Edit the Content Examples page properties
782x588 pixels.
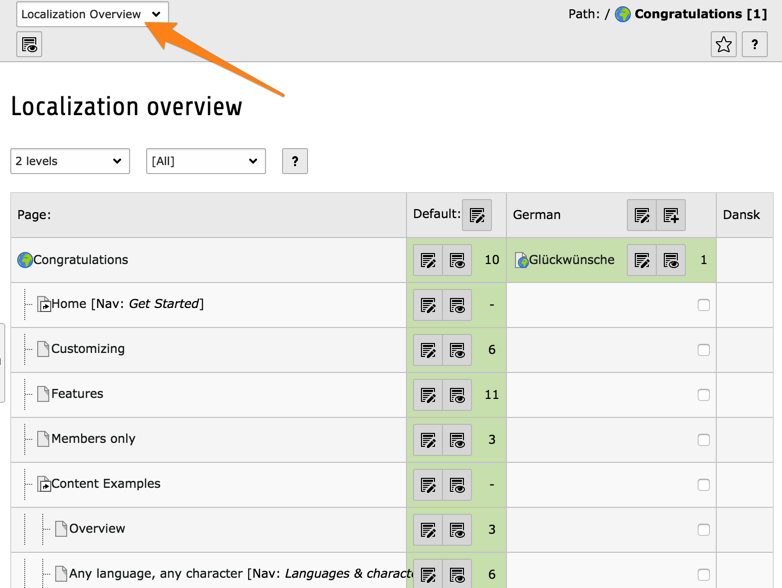[428, 484]
